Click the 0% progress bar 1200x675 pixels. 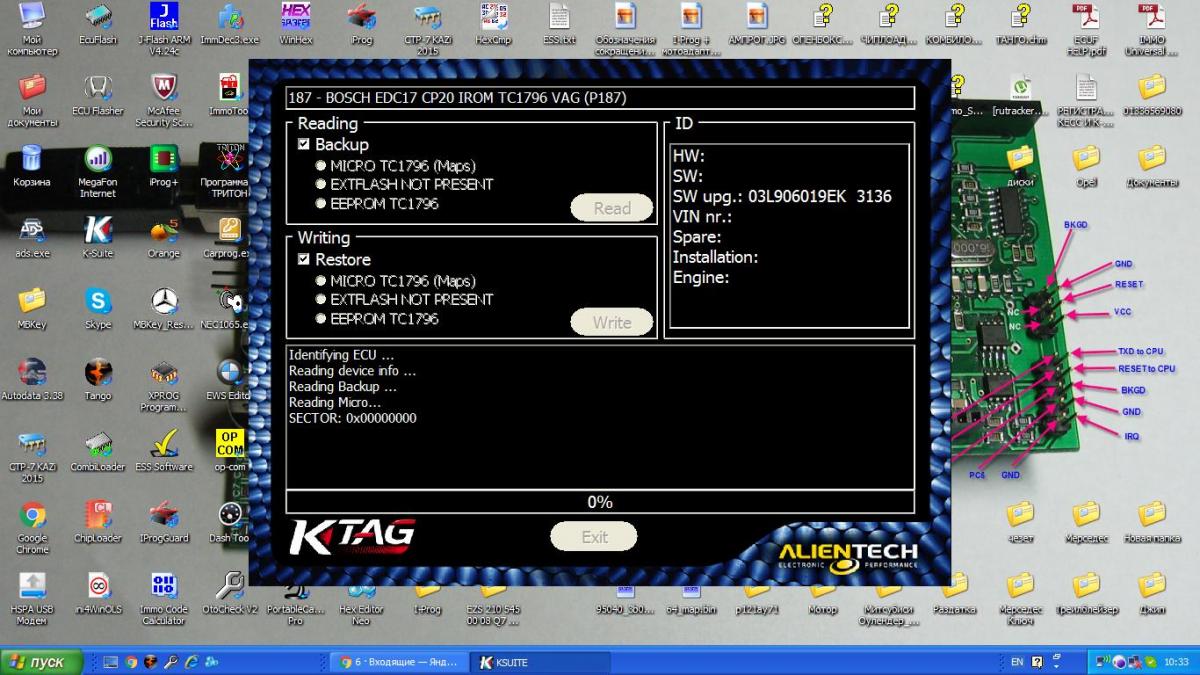coord(600,502)
